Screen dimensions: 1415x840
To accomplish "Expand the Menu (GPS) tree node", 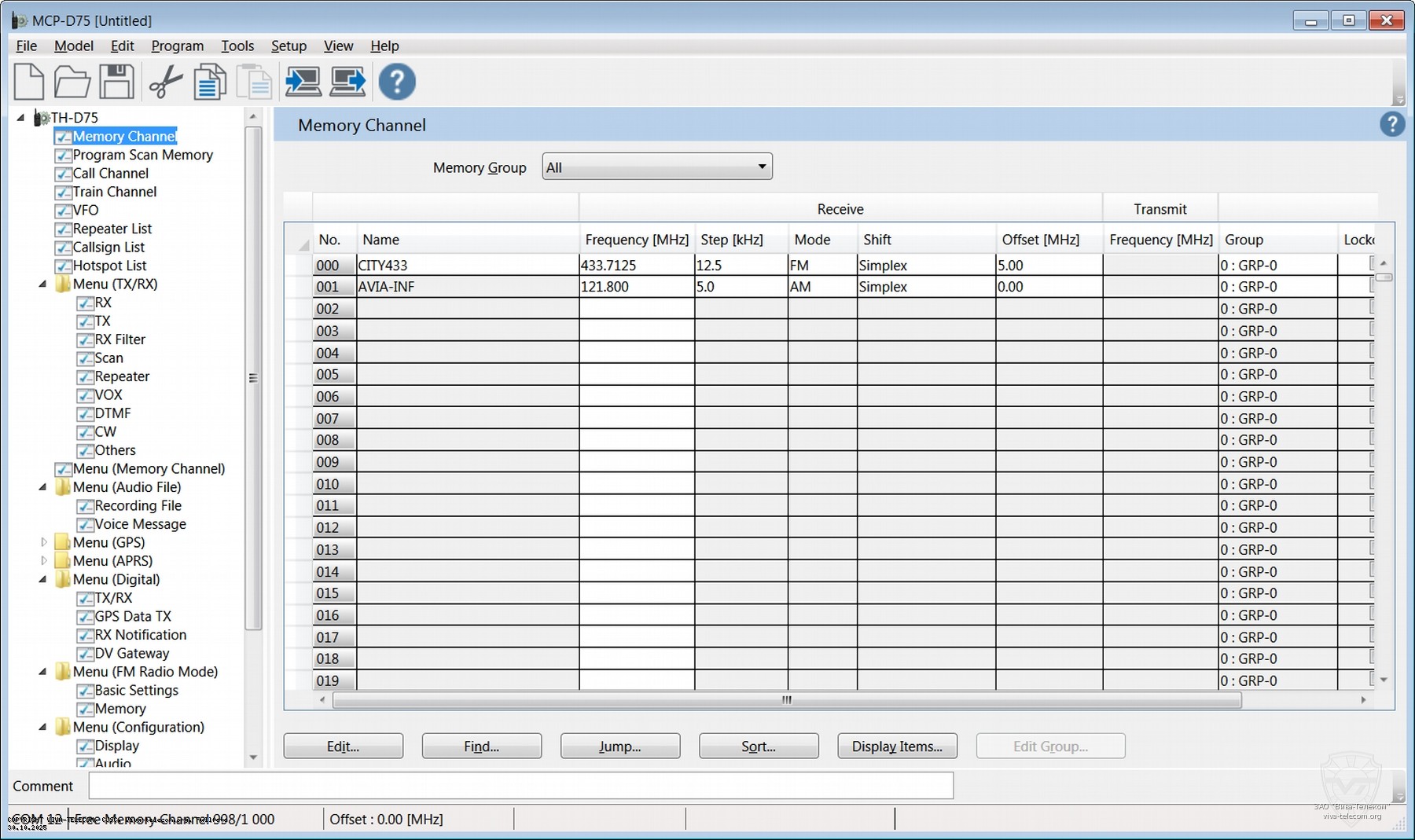I will (x=44, y=542).
